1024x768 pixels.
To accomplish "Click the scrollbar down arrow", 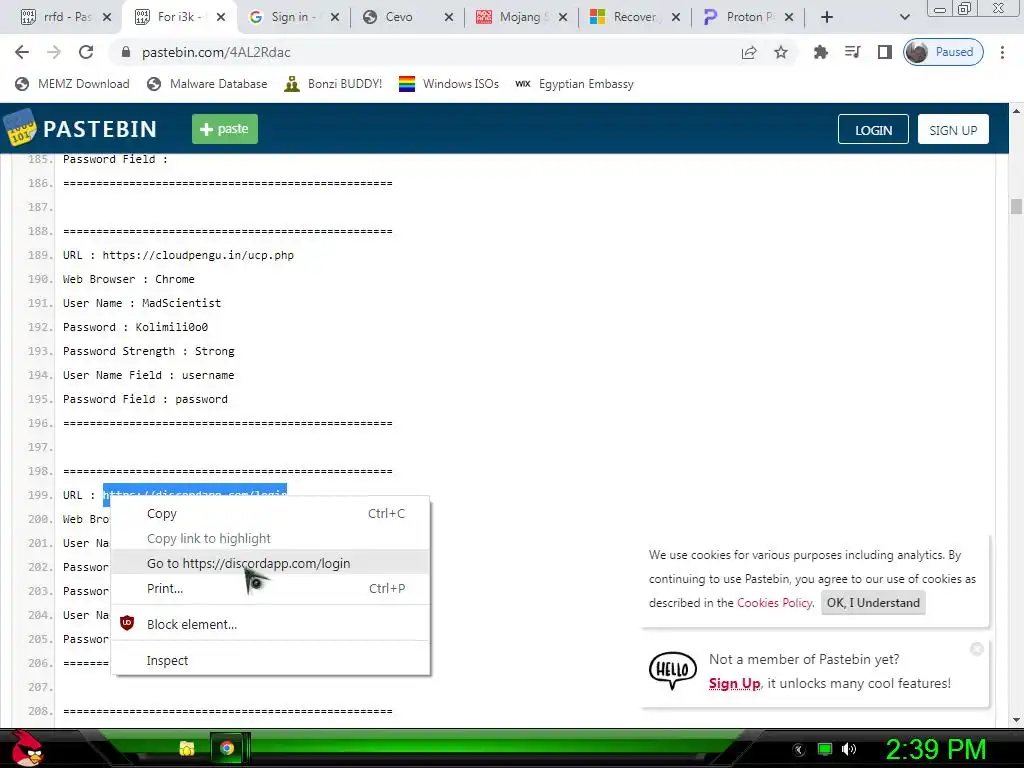I will pos(1016,720).
